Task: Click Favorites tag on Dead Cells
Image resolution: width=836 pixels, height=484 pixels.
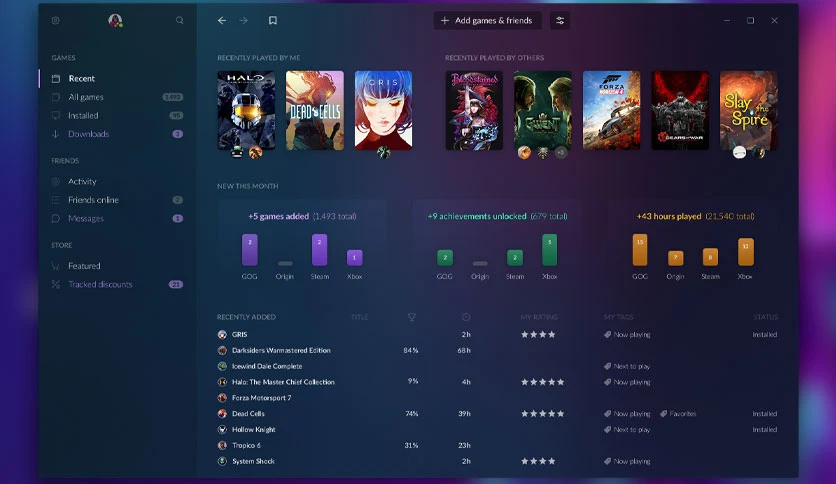Action: [x=678, y=414]
